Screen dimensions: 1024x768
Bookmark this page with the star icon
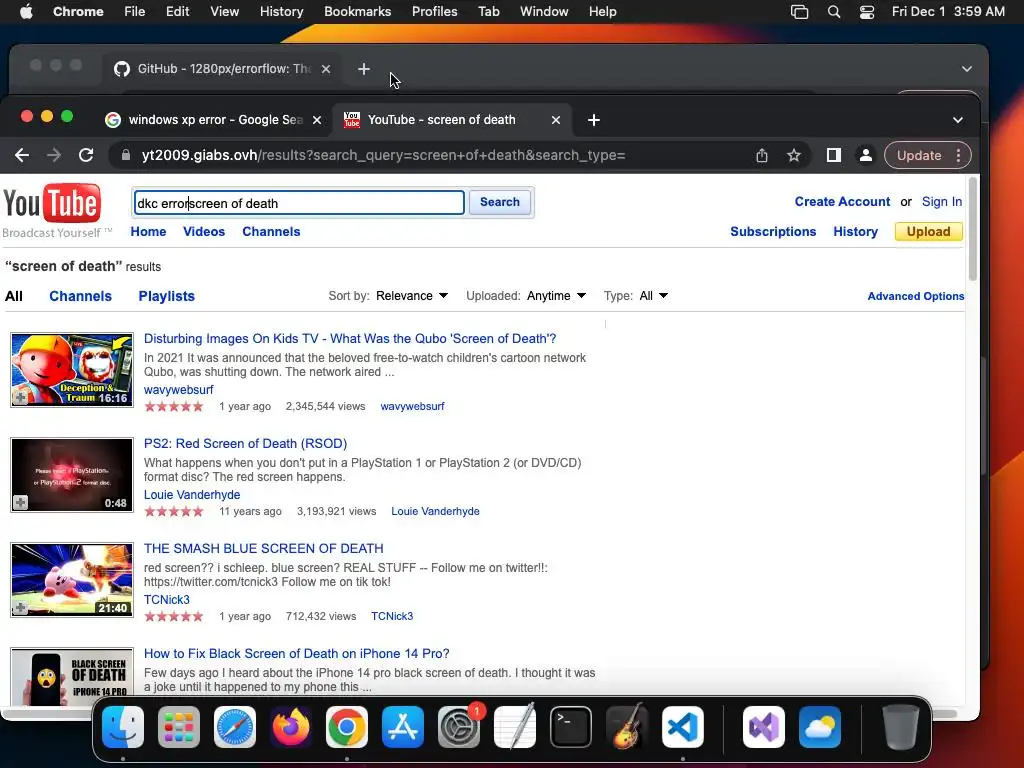pos(793,155)
